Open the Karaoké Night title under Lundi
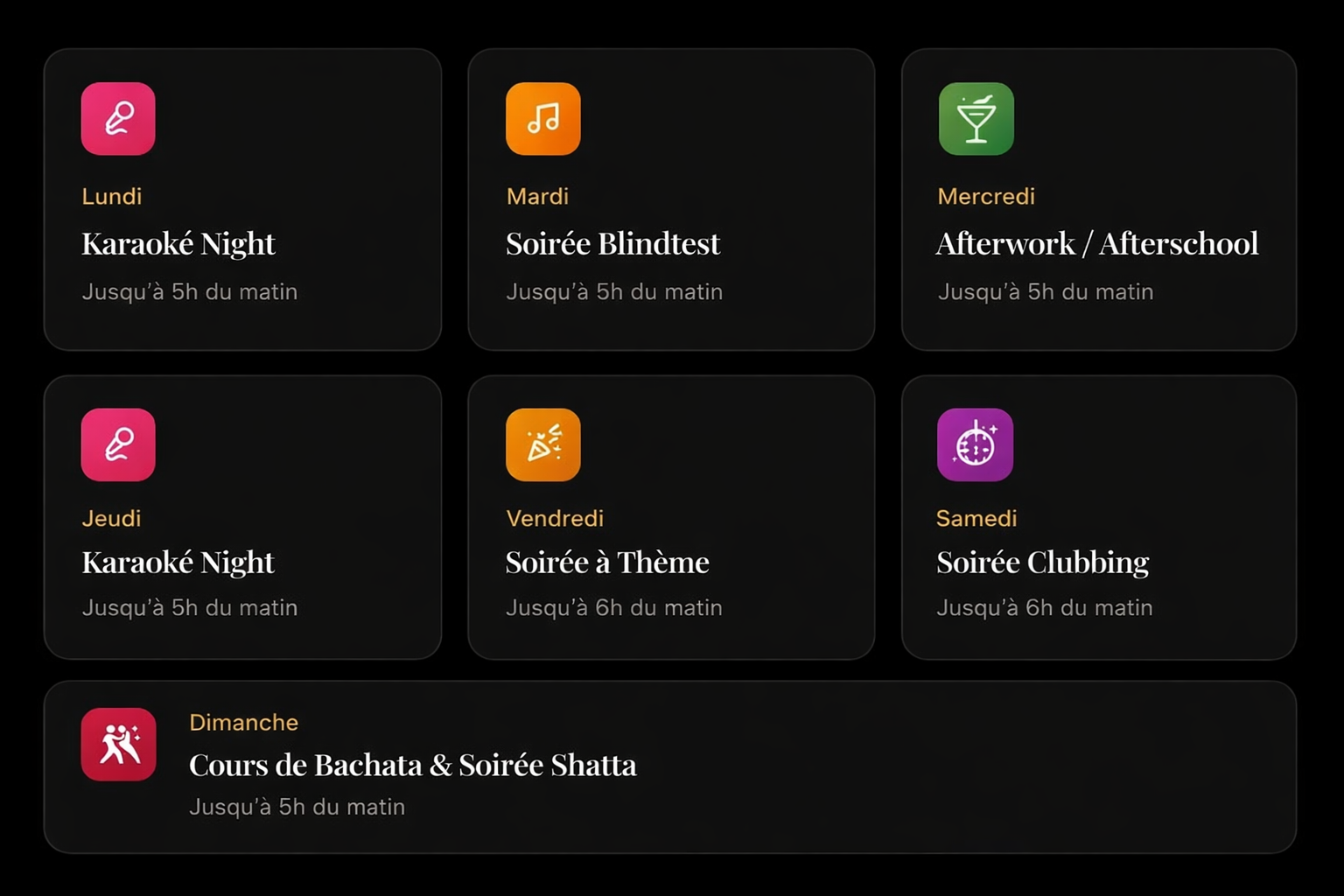Image resolution: width=1344 pixels, height=896 pixels. pos(178,243)
